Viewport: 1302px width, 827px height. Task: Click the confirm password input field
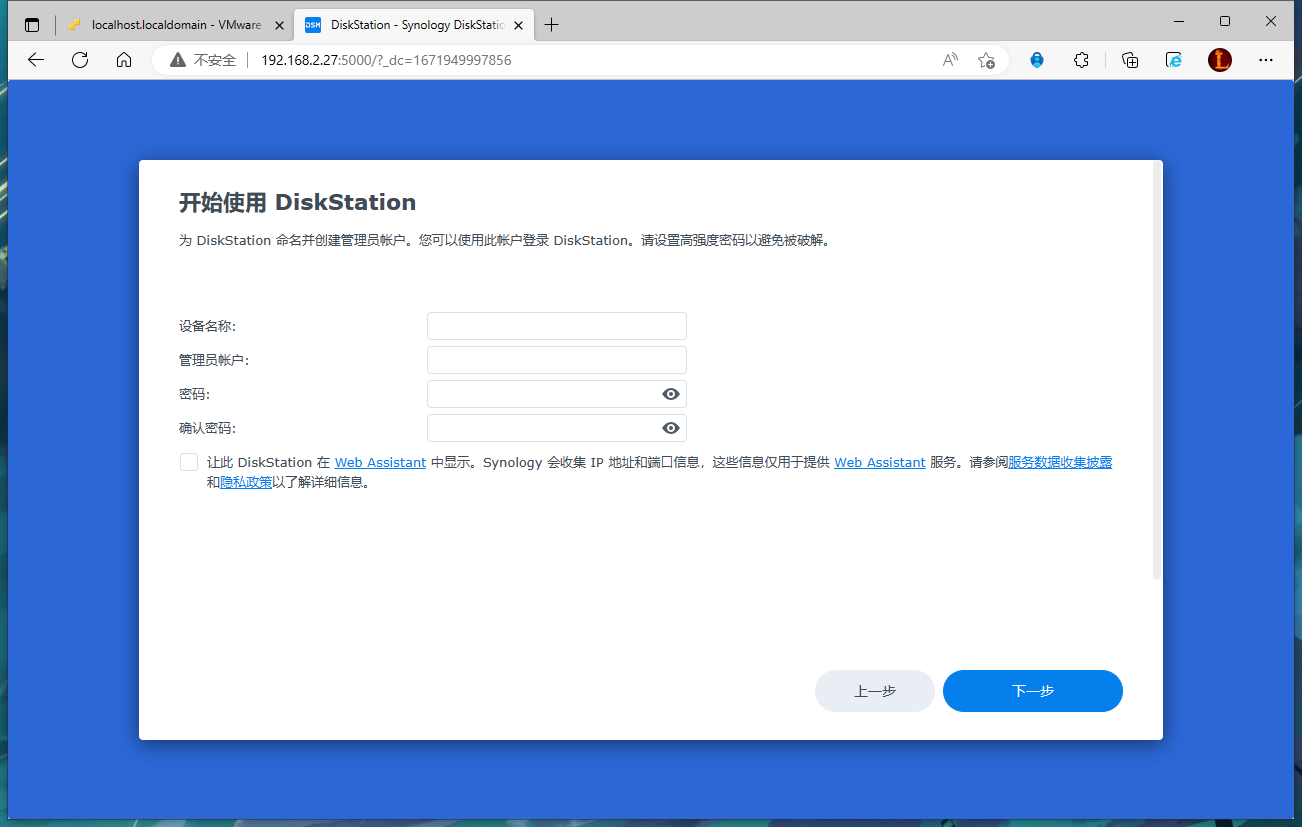(x=557, y=428)
